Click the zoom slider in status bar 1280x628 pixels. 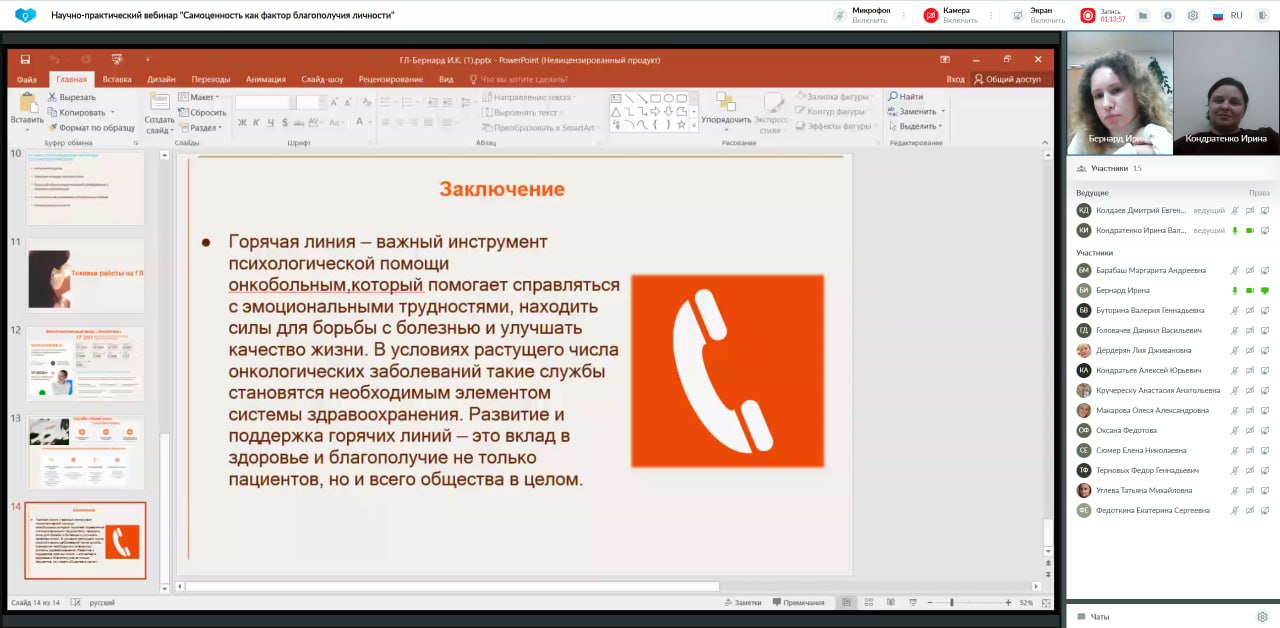952,603
